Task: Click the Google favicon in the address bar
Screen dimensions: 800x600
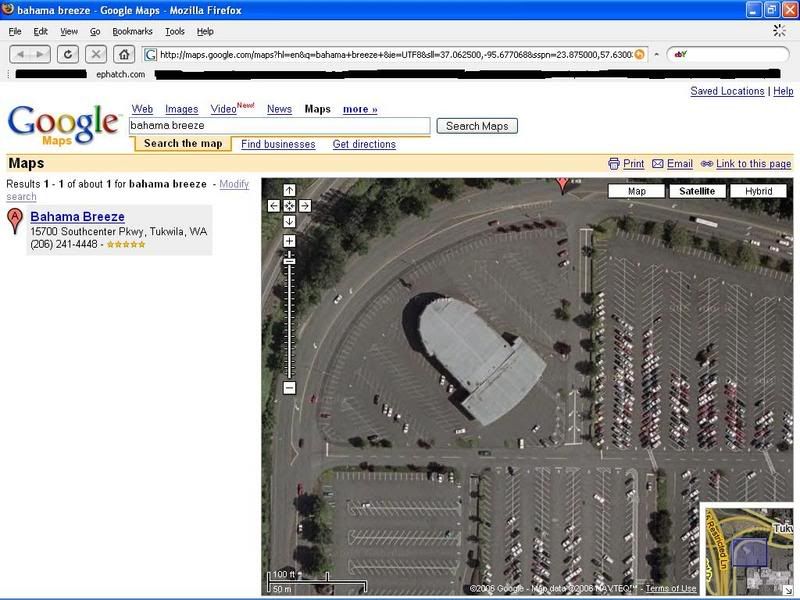Action: point(151,54)
